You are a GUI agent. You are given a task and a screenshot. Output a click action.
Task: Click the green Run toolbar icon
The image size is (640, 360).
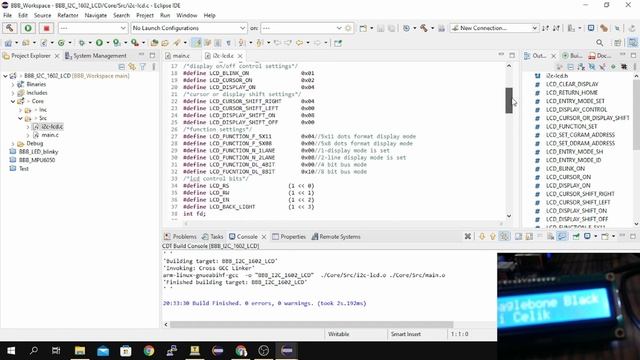point(99,42)
